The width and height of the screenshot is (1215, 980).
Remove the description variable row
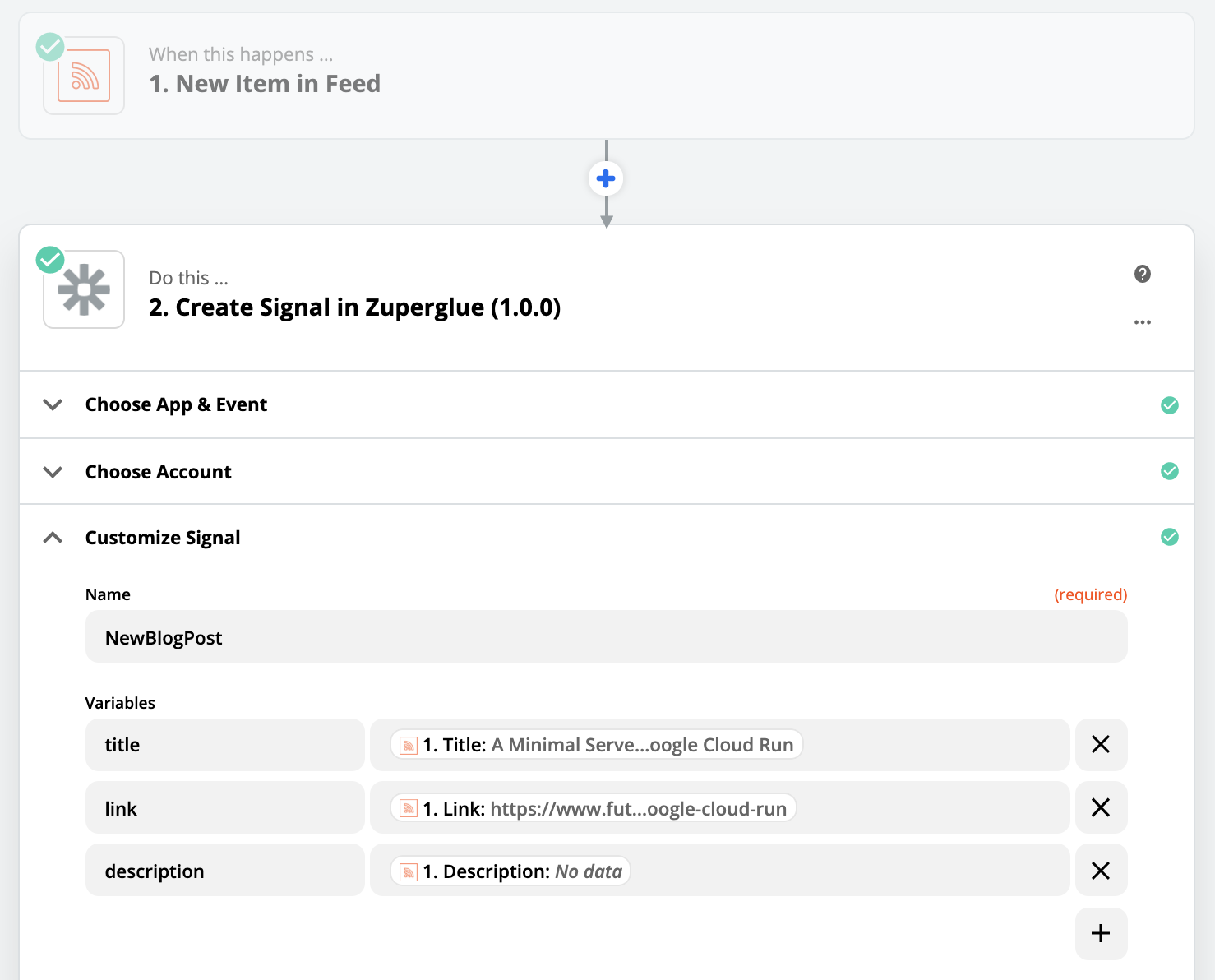point(1101,871)
